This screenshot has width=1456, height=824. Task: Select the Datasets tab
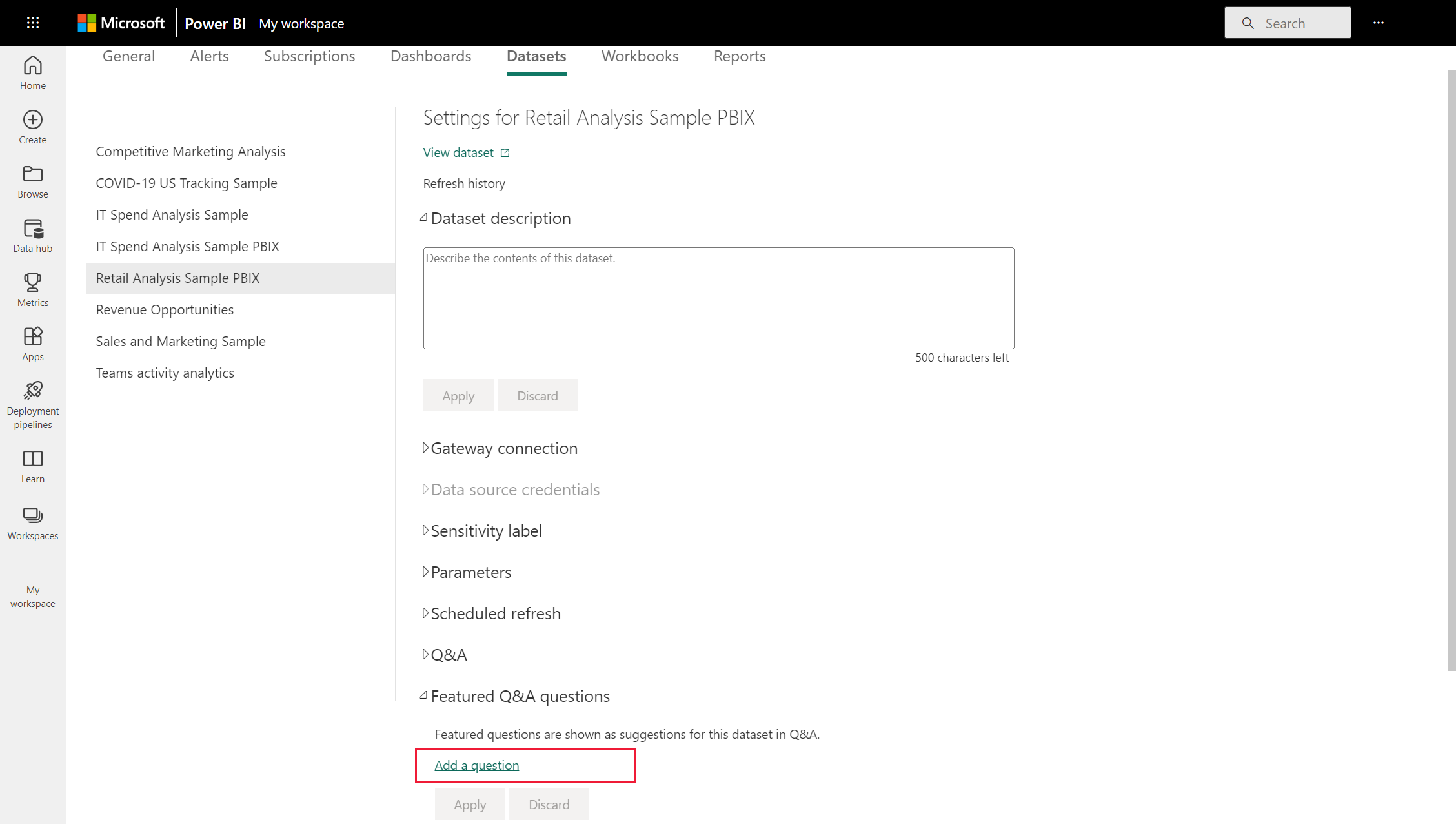click(536, 56)
